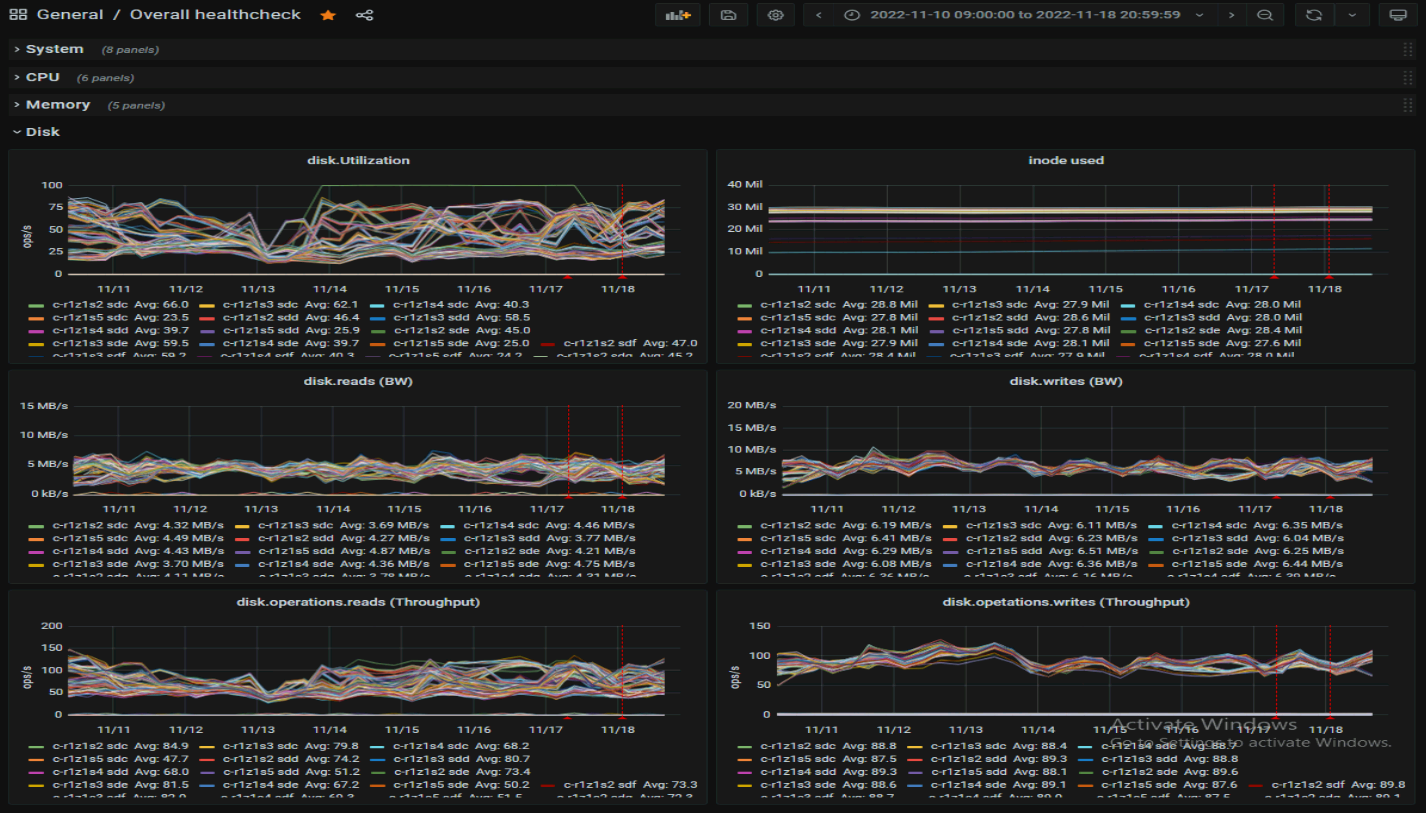The width and height of the screenshot is (1426, 813).
Task: Cycle view mode with monitor icon
Action: pyautogui.click(x=1398, y=15)
